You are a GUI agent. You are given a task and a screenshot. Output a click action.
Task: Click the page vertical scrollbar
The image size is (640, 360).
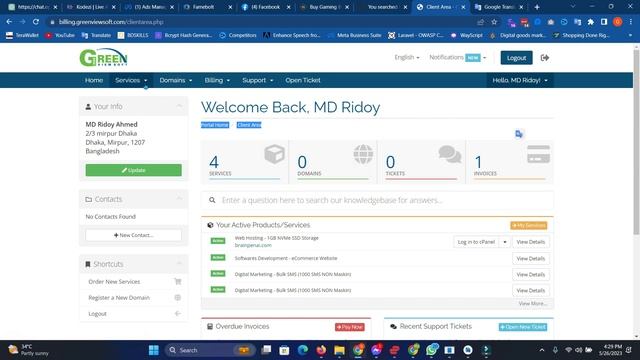click(x=636, y=141)
